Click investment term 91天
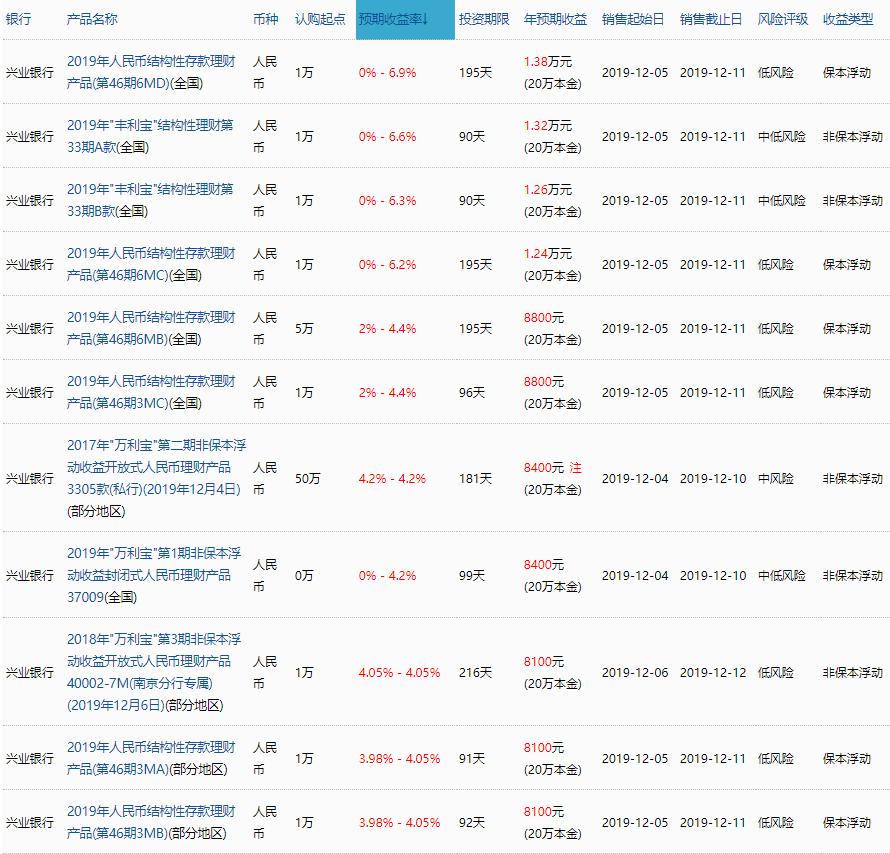This screenshot has height=854, width=890. [472, 759]
